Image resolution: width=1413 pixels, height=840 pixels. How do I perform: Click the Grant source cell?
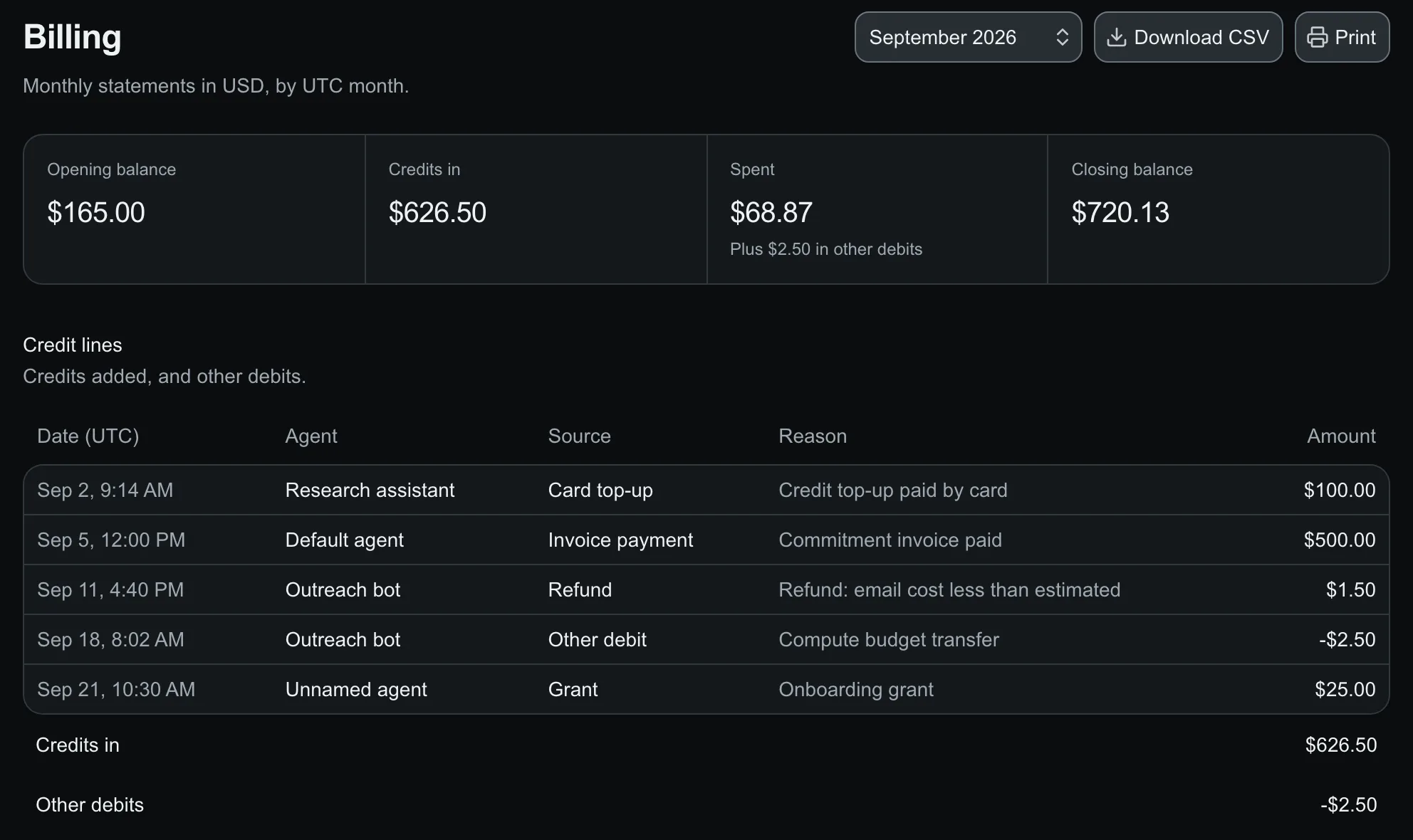tap(573, 689)
